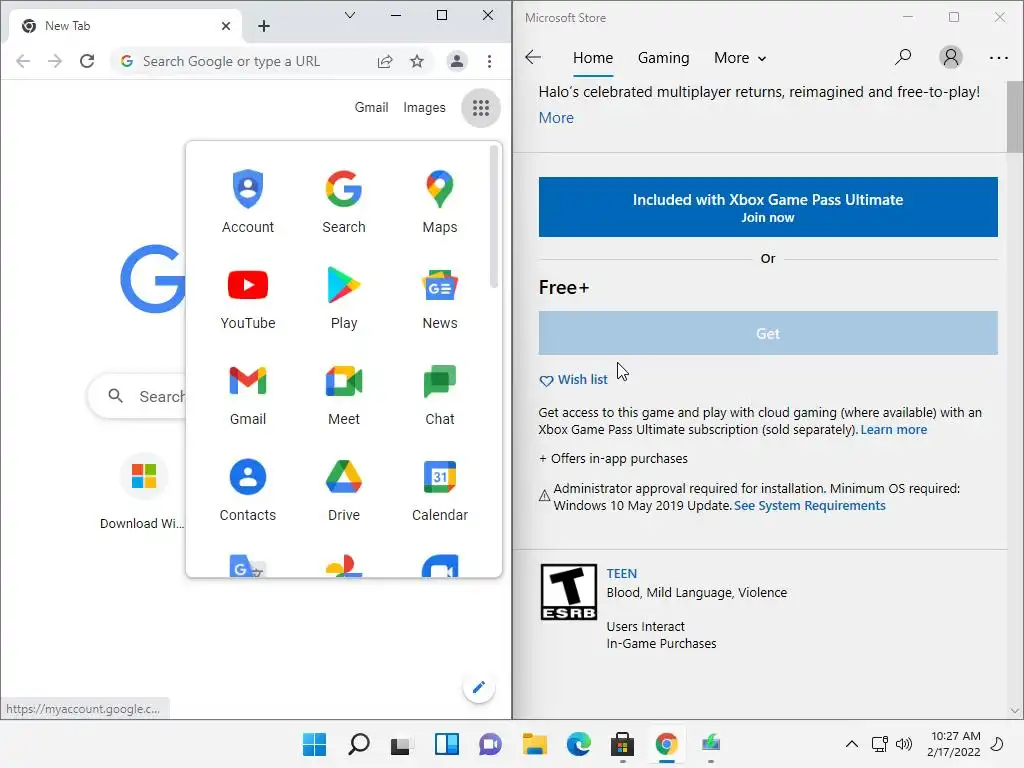Open Google Calendar app icon
1024x768 pixels.
[x=440, y=489]
